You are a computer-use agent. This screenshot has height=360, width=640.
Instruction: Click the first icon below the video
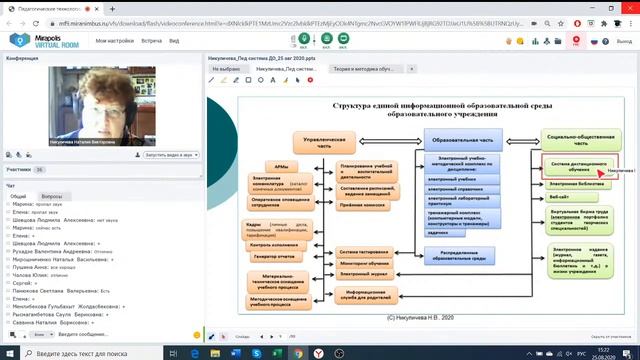(9, 155)
